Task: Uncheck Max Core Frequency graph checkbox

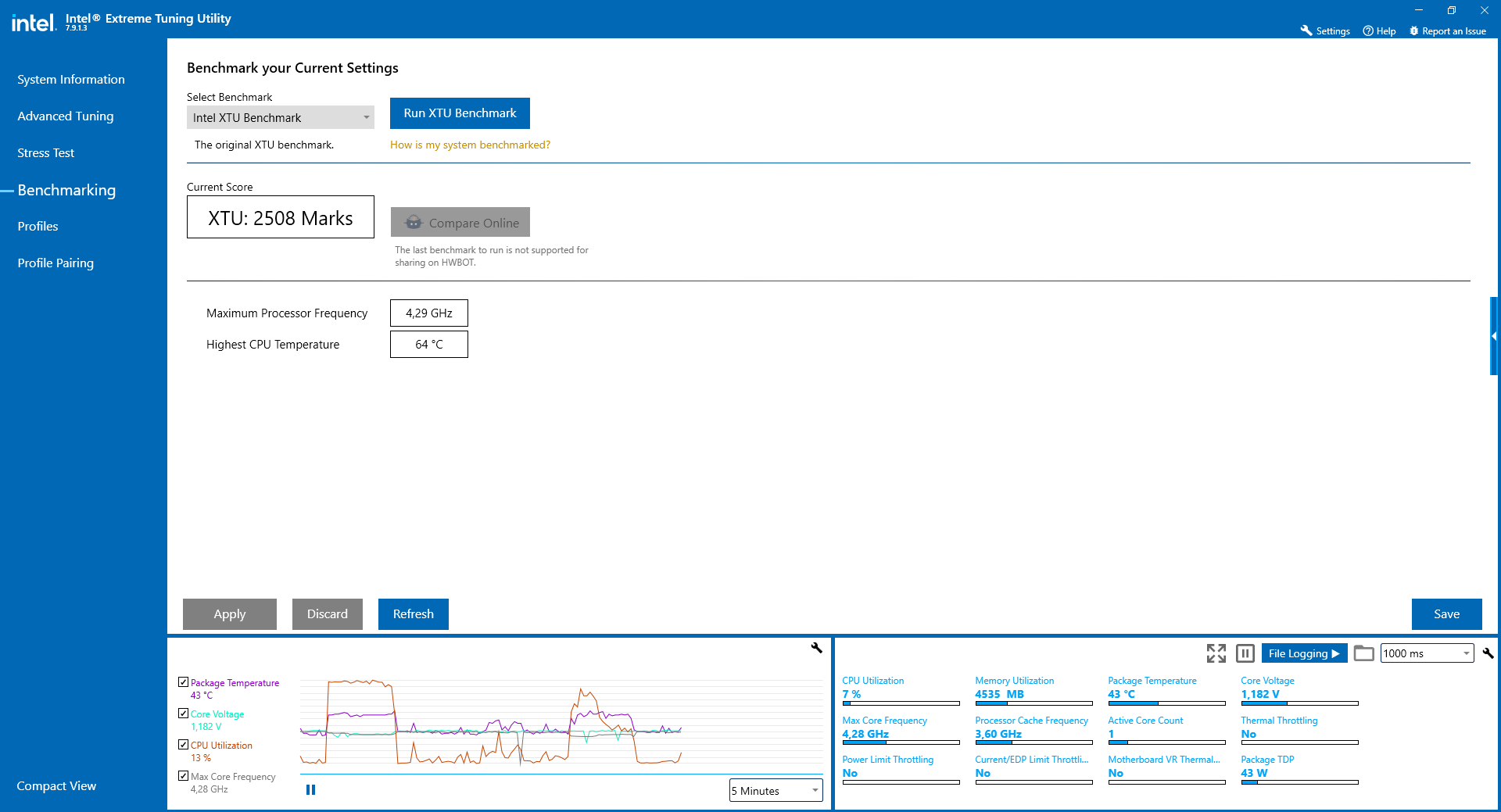Action: click(x=183, y=776)
